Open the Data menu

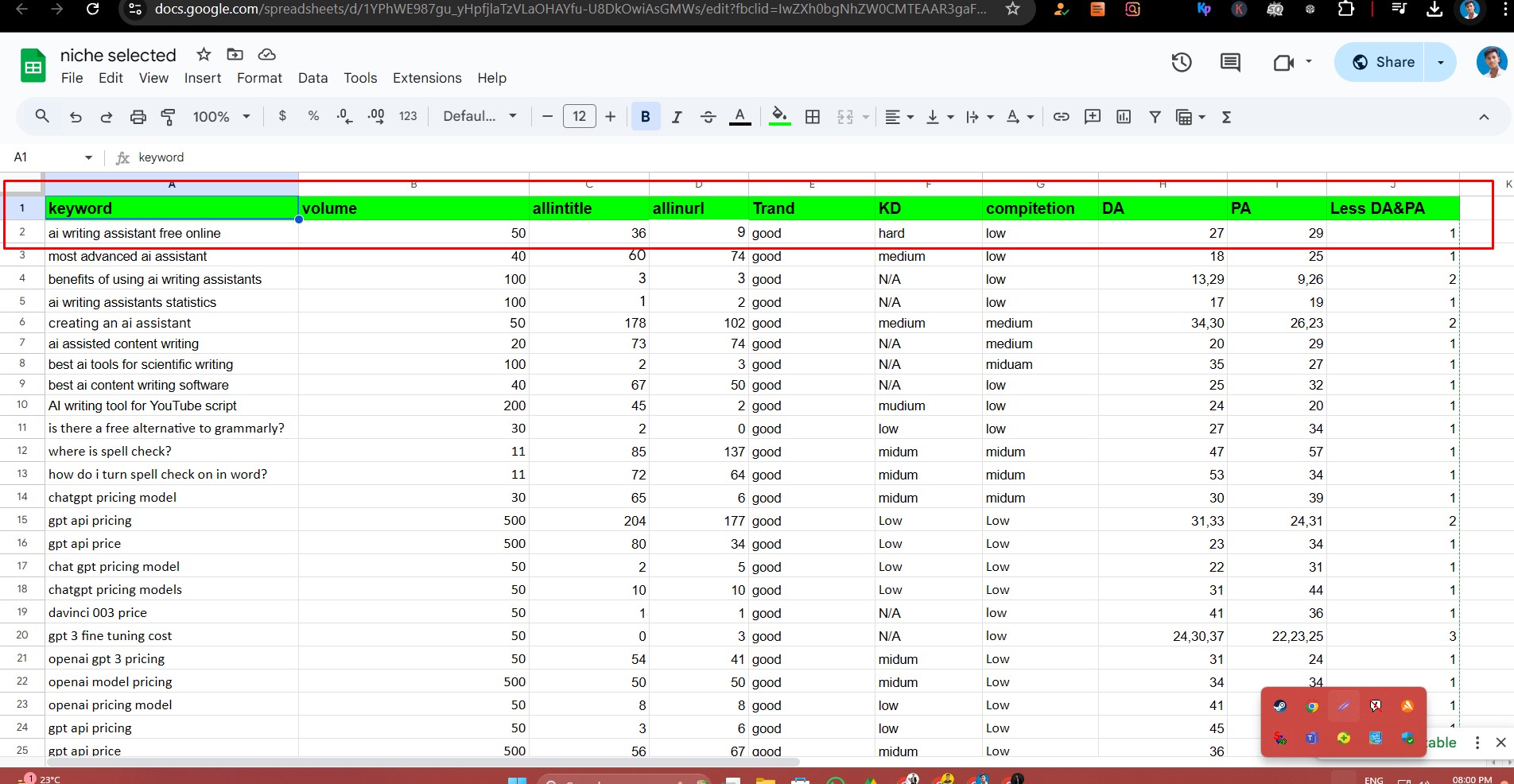[x=313, y=78]
